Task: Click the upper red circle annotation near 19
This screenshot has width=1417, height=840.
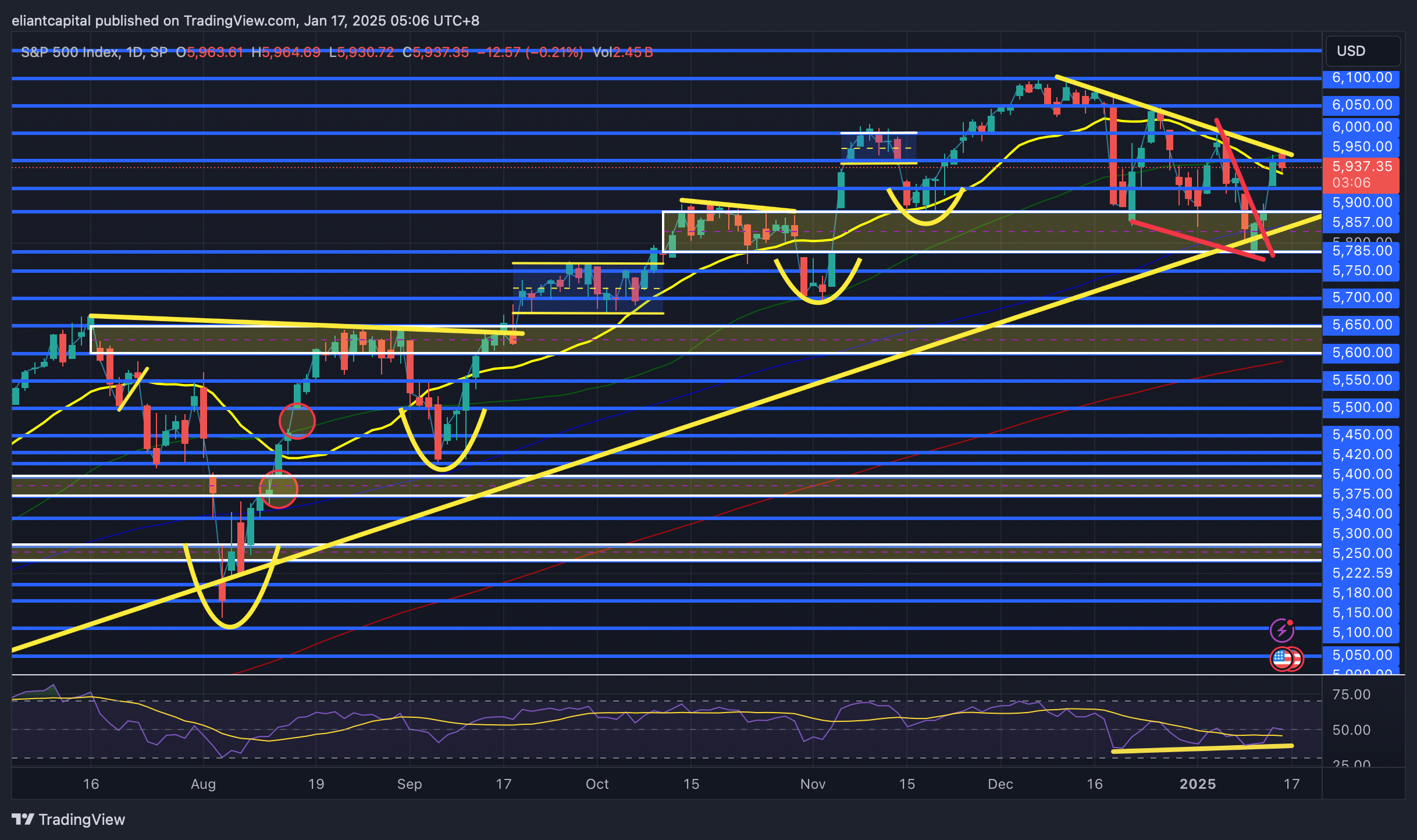Action: pyautogui.click(x=297, y=421)
